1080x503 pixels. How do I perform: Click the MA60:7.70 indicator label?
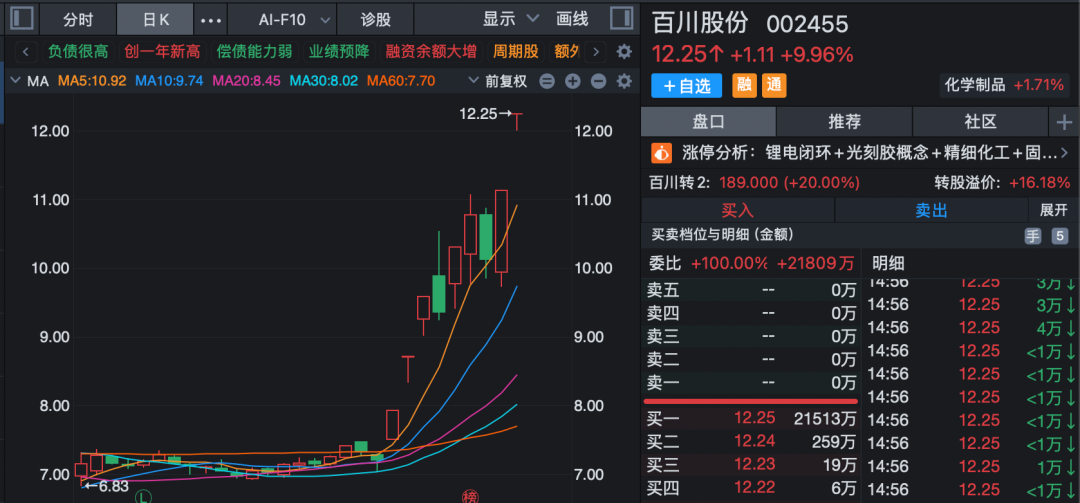click(x=401, y=81)
